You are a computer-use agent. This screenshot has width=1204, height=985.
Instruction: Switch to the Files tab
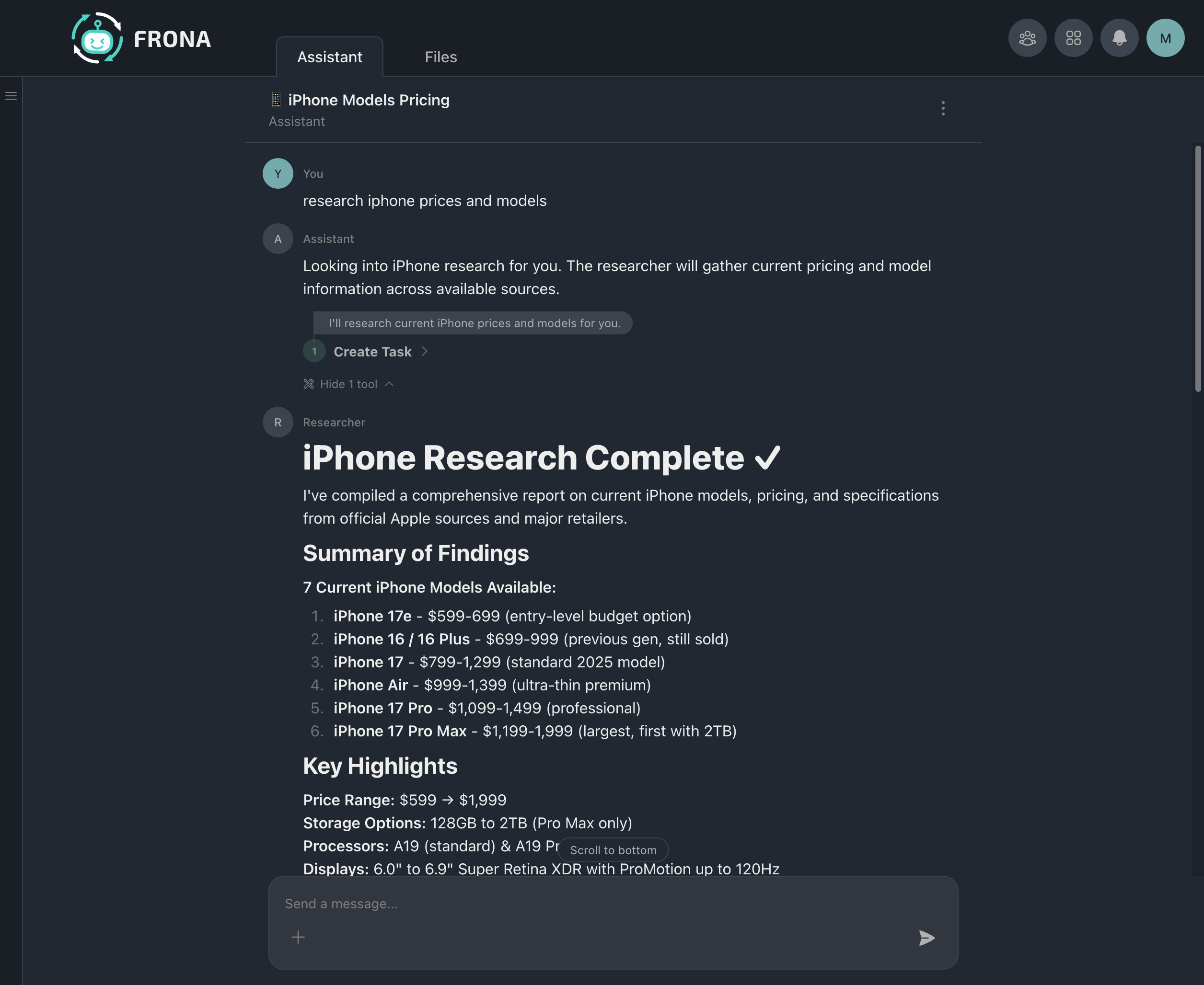point(440,56)
